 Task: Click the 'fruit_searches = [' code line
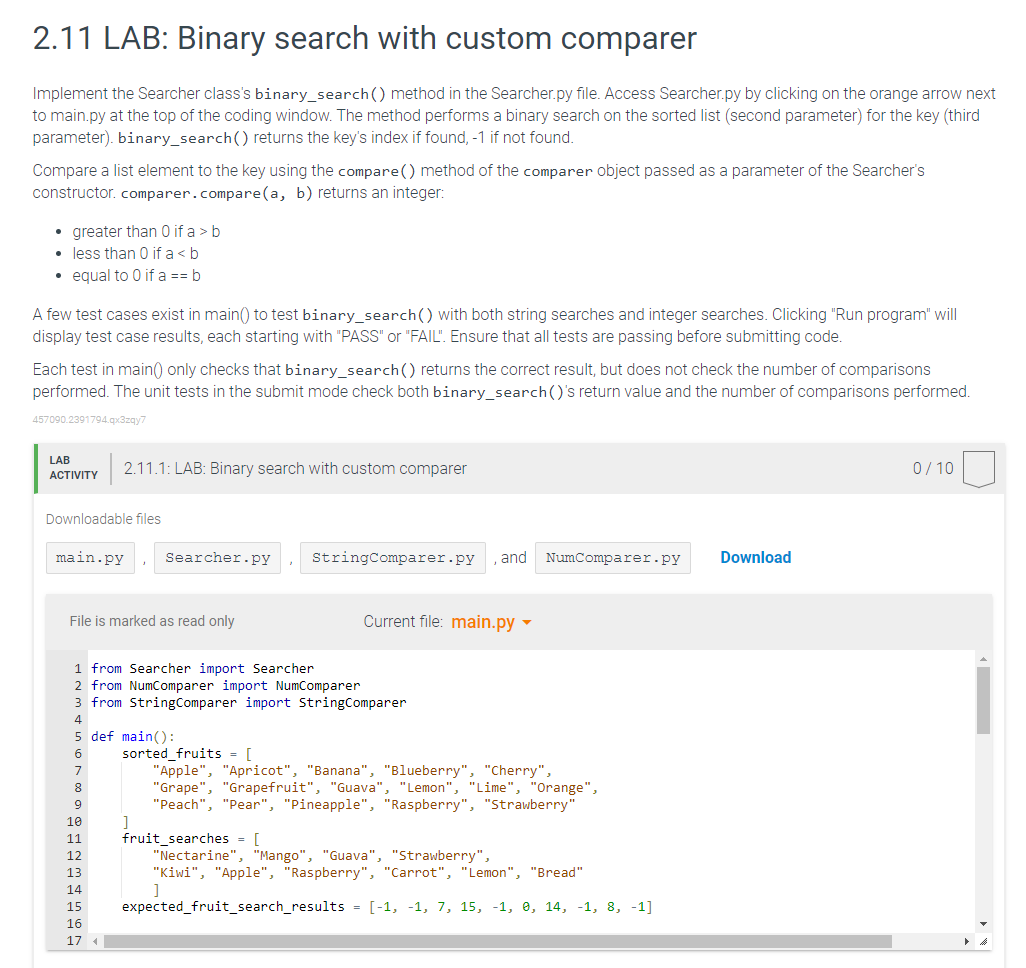point(191,838)
